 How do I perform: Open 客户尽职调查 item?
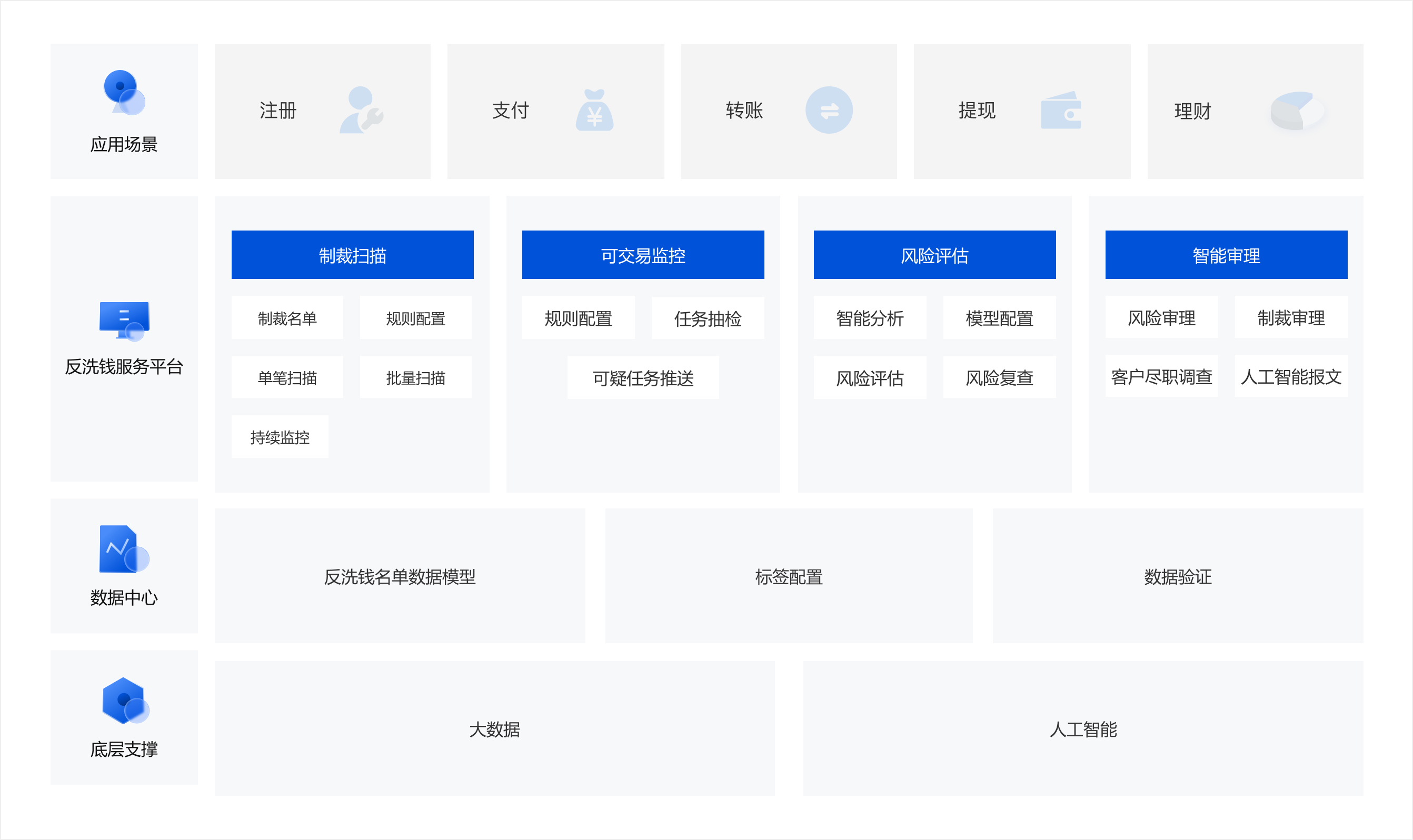(x=1161, y=376)
